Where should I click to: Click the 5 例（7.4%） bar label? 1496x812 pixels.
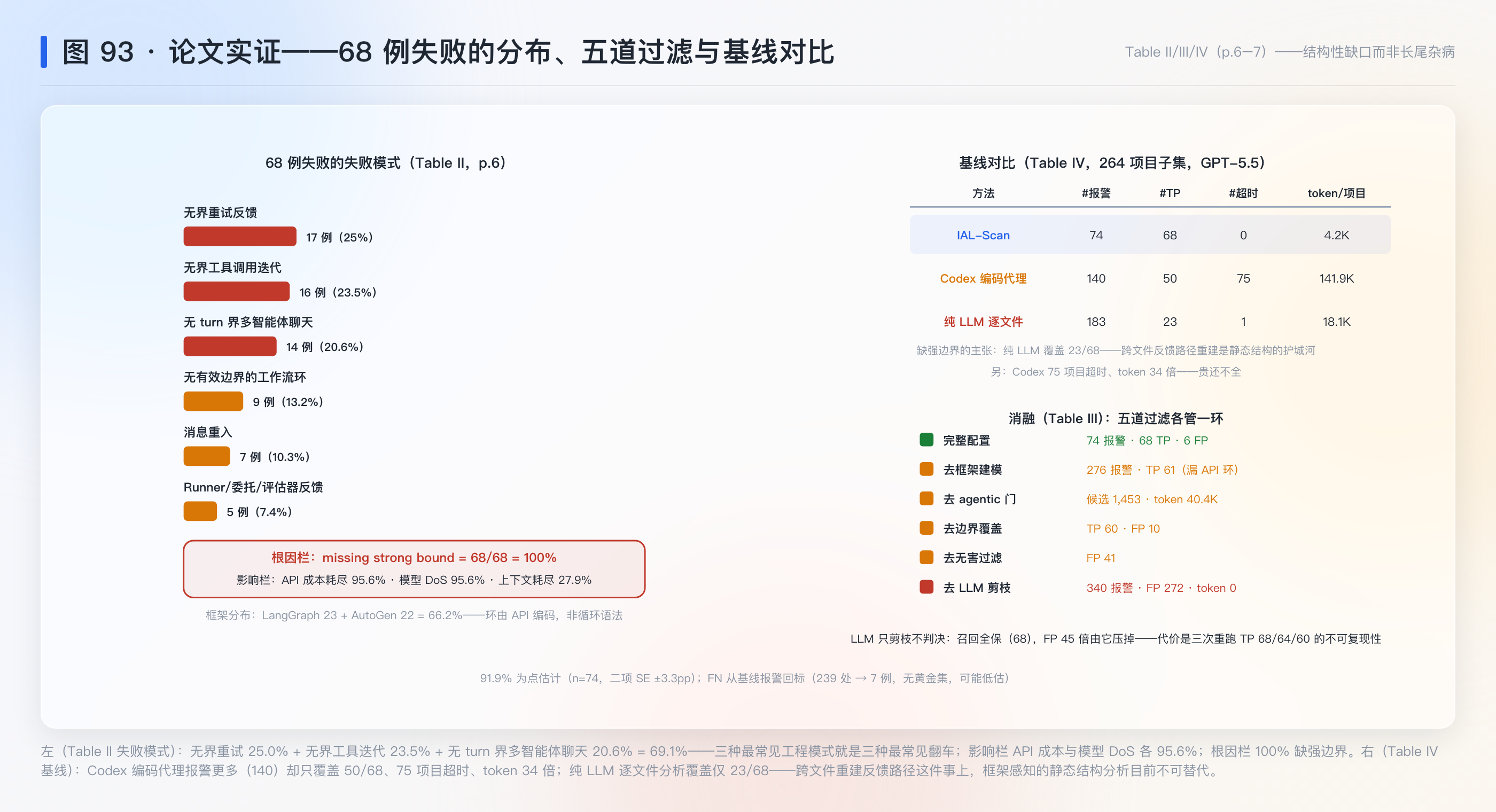(x=259, y=512)
